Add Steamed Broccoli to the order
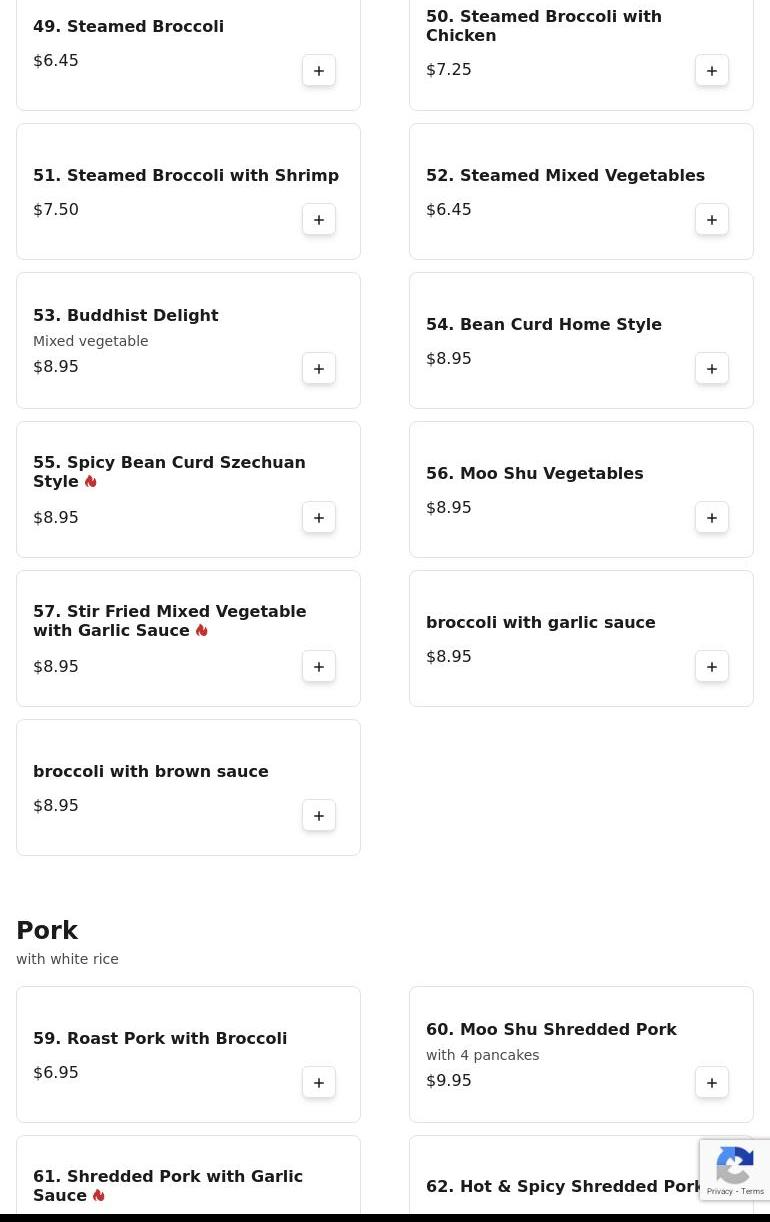 pos(319,71)
